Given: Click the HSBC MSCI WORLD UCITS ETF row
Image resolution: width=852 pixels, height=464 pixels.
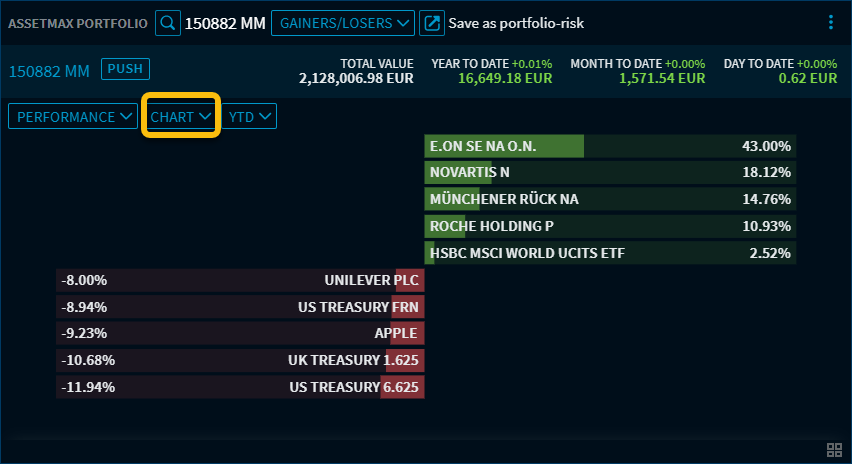Looking at the screenshot, I should [610, 253].
